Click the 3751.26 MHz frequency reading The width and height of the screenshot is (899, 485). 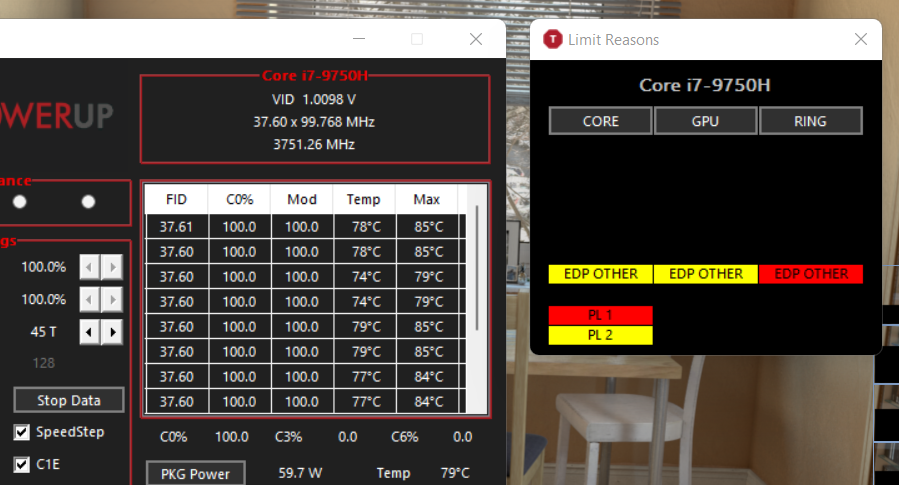[x=314, y=144]
